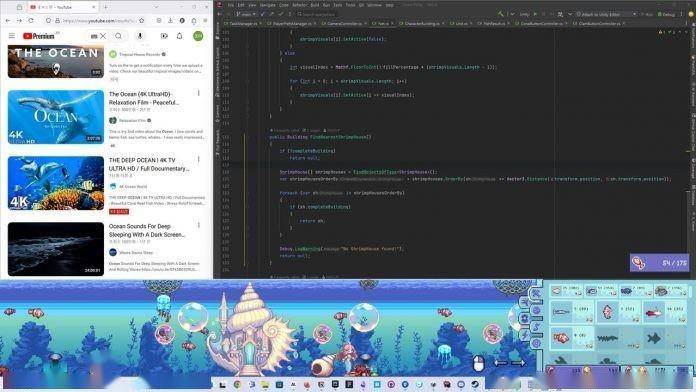The image size is (696, 392).
Task: Click the YouTube create video icon
Action: click(164, 36)
